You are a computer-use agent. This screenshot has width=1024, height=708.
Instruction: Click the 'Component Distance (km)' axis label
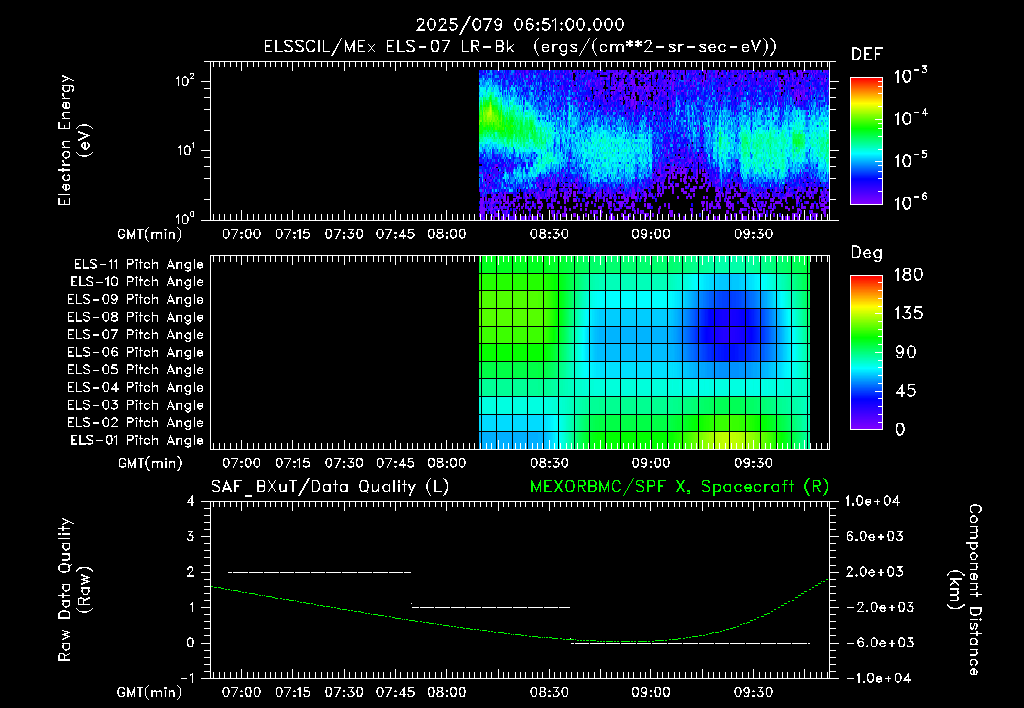tap(965, 590)
